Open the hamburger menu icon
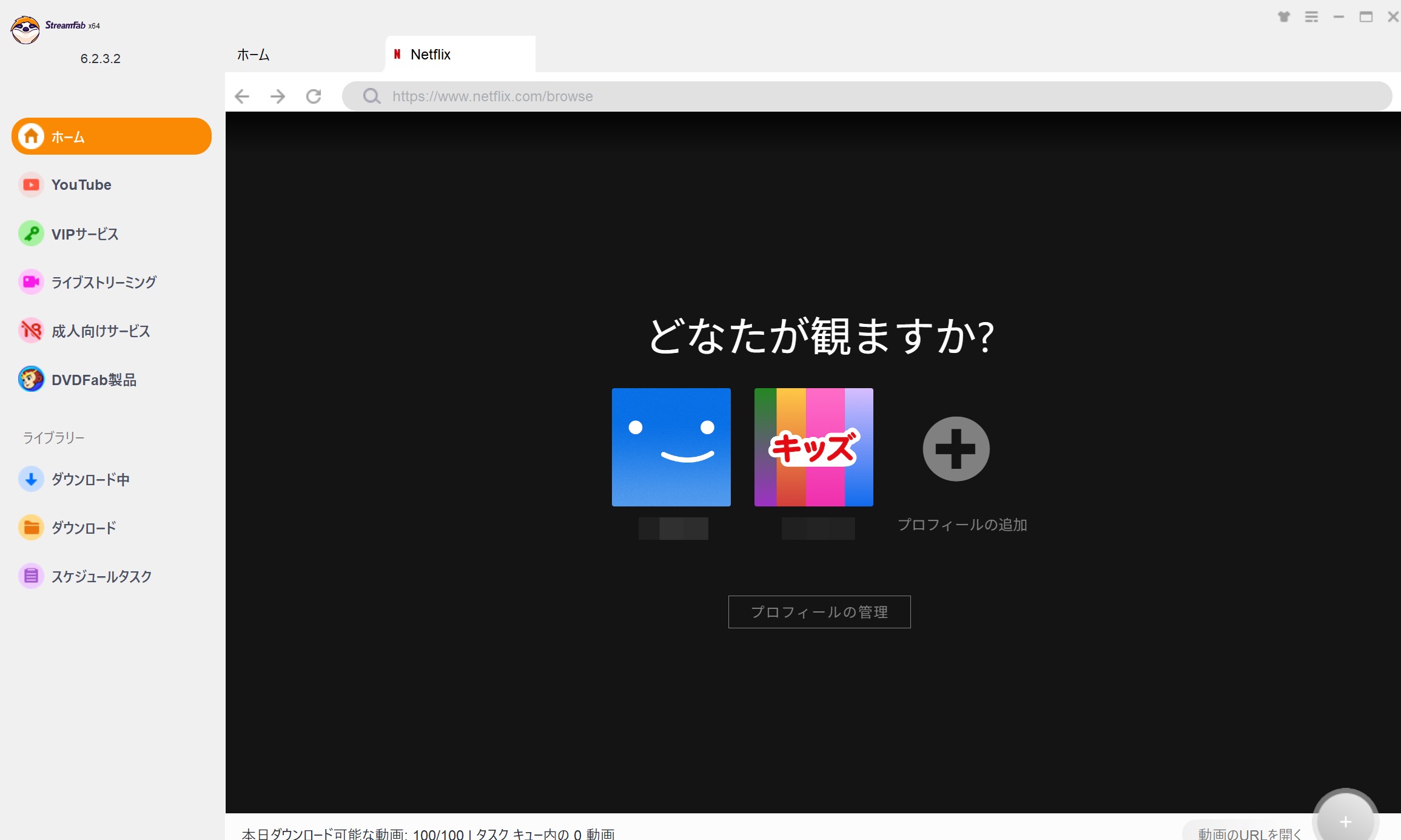This screenshot has height=840, width=1401. pos(1312,17)
